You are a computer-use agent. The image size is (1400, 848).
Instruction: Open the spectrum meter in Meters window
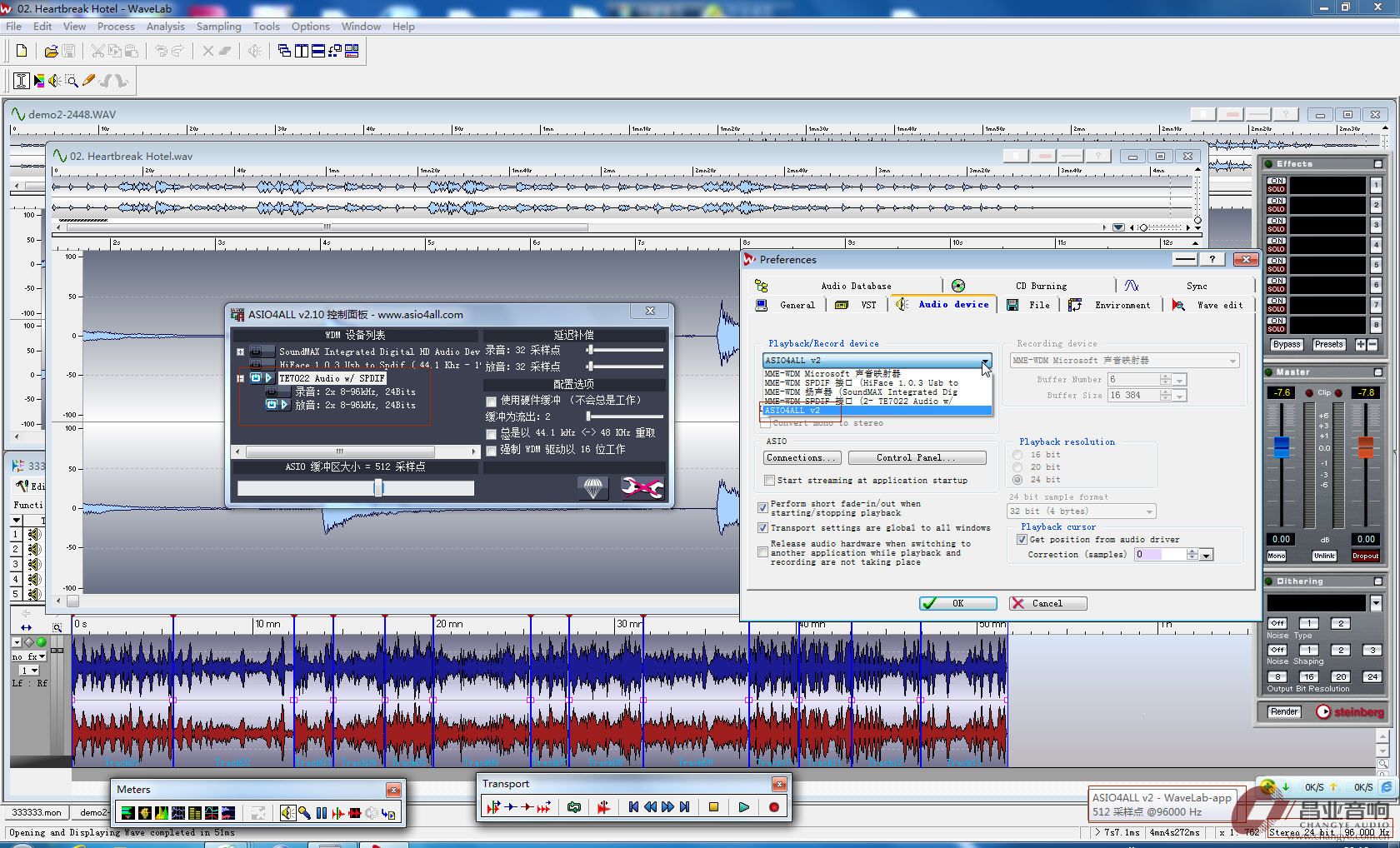coord(161,812)
